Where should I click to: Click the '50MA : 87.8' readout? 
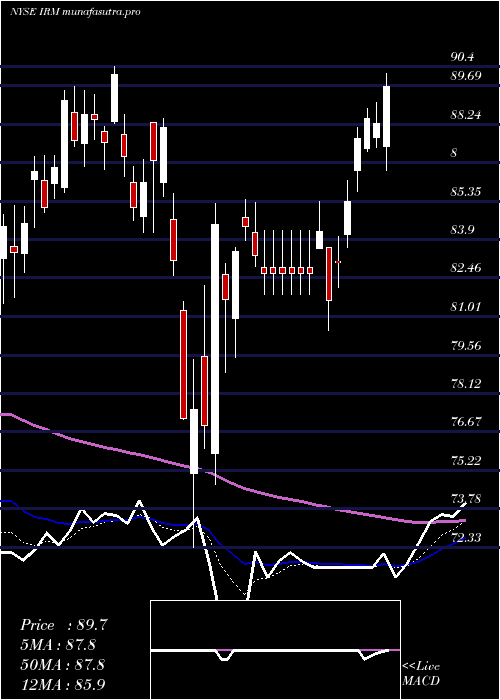pos(62,665)
